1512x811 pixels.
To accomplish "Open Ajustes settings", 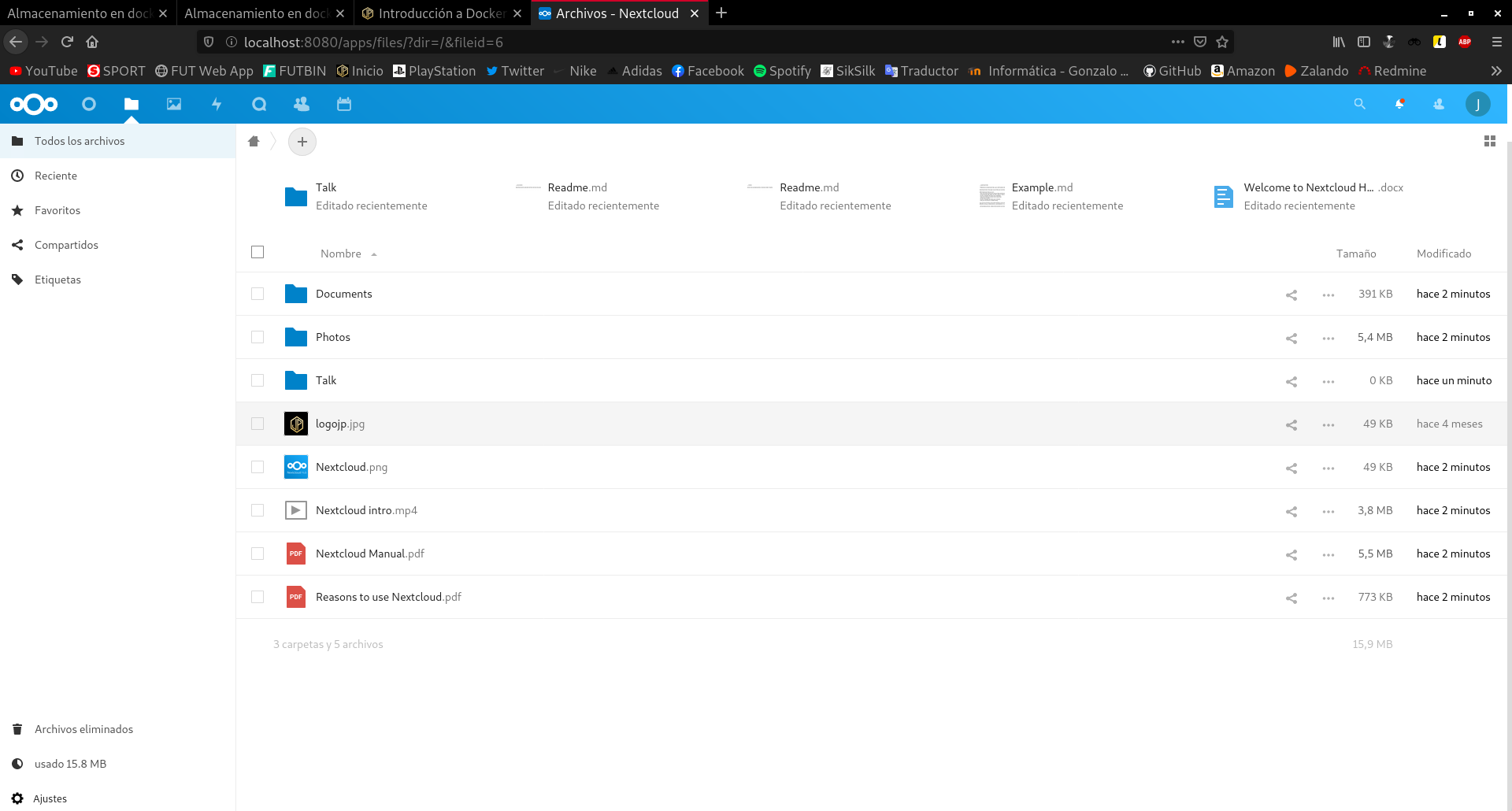I will coord(117,798).
